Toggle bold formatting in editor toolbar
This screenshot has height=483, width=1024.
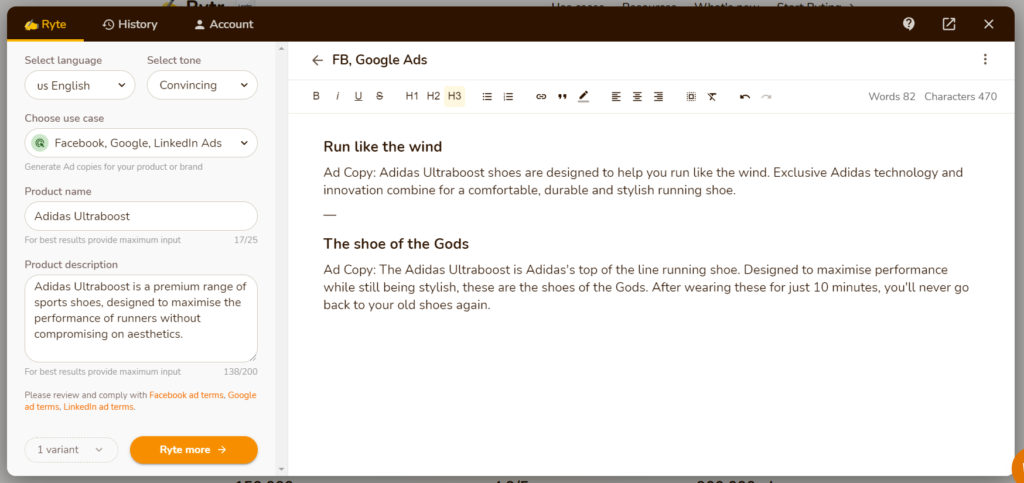click(316, 97)
